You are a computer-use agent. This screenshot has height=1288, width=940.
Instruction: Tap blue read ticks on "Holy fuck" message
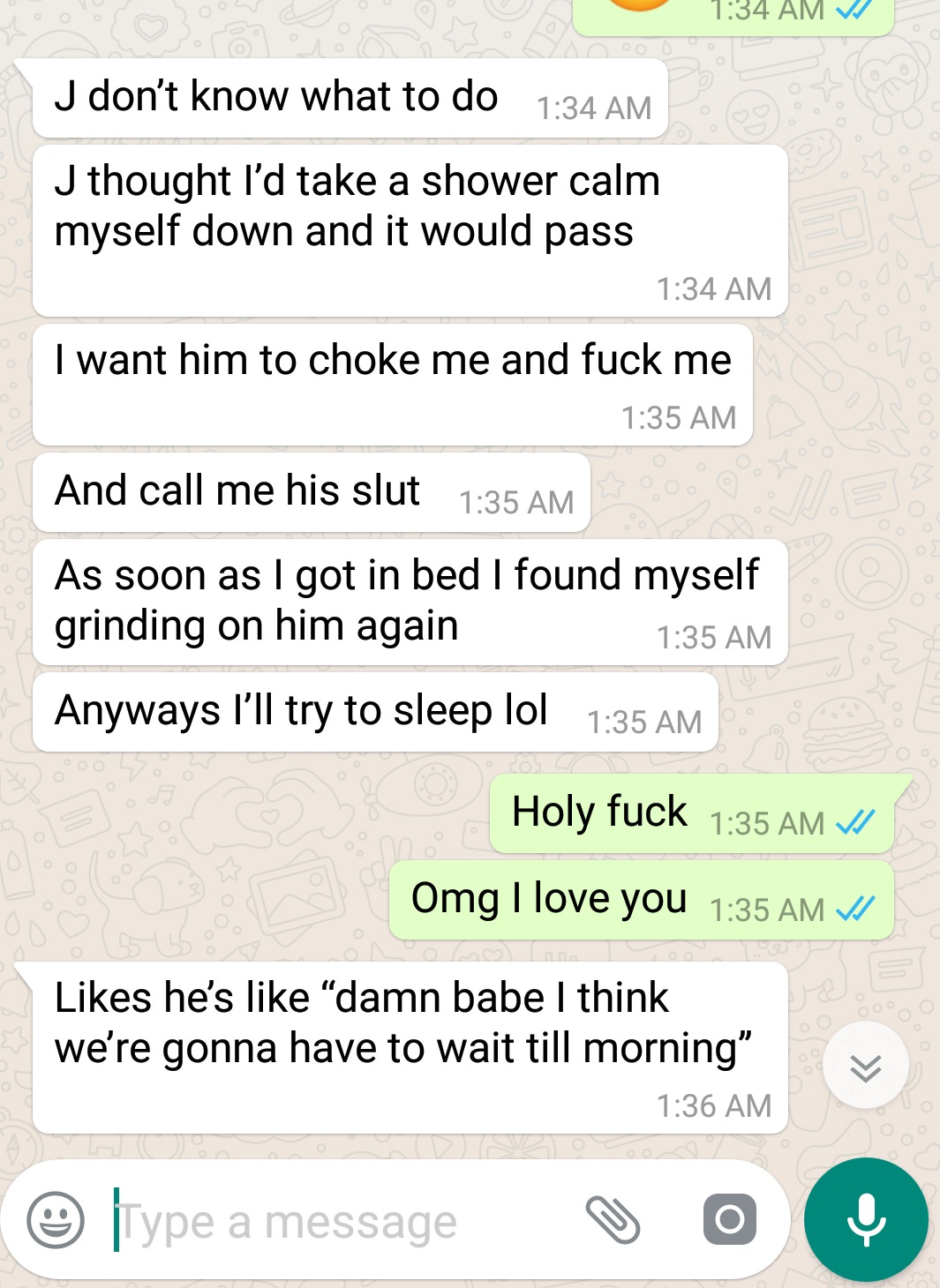click(x=854, y=822)
